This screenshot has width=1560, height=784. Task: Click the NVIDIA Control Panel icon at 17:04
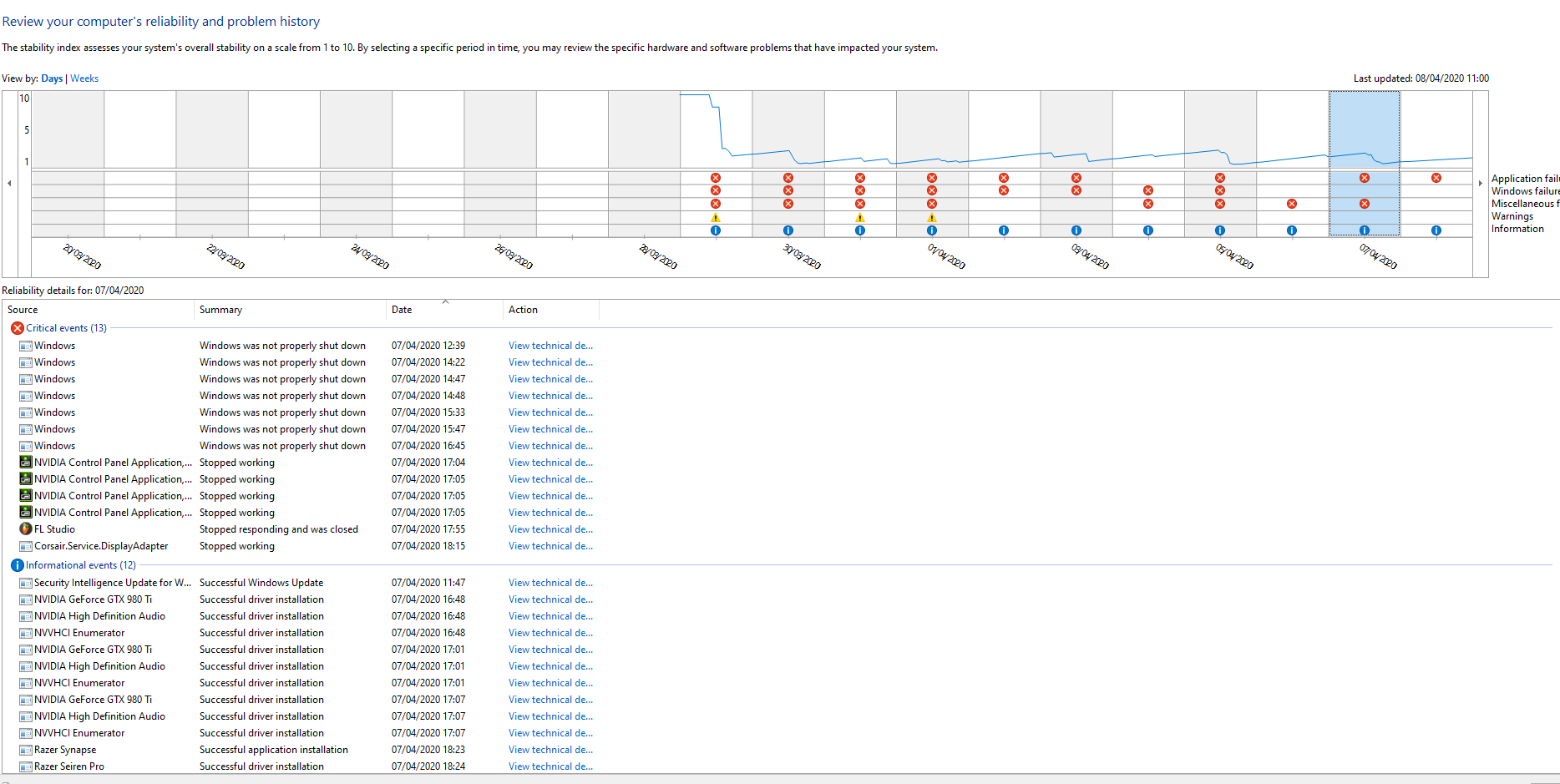click(x=26, y=463)
